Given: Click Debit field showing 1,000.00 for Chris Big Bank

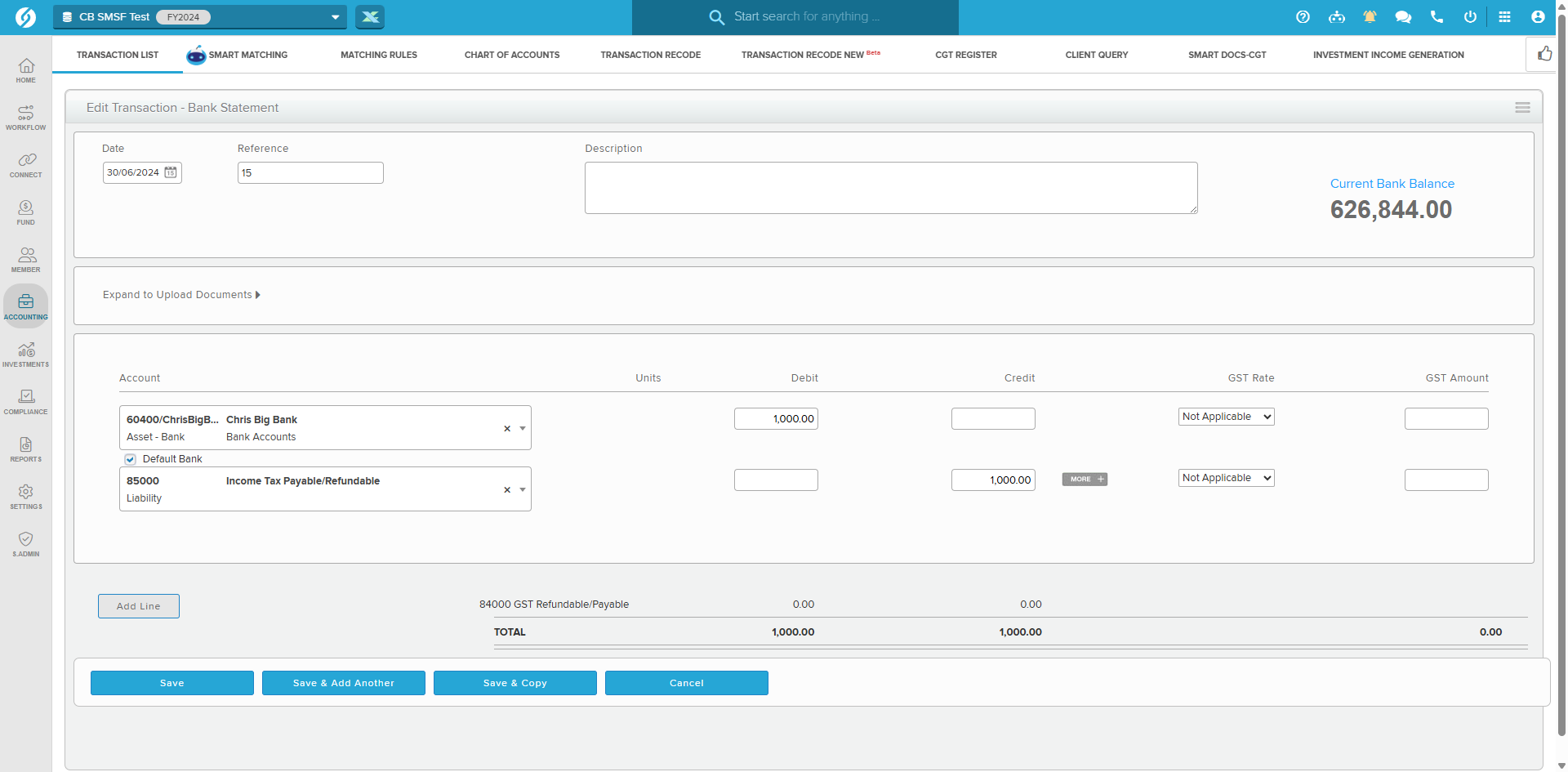Looking at the screenshot, I should [776, 418].
